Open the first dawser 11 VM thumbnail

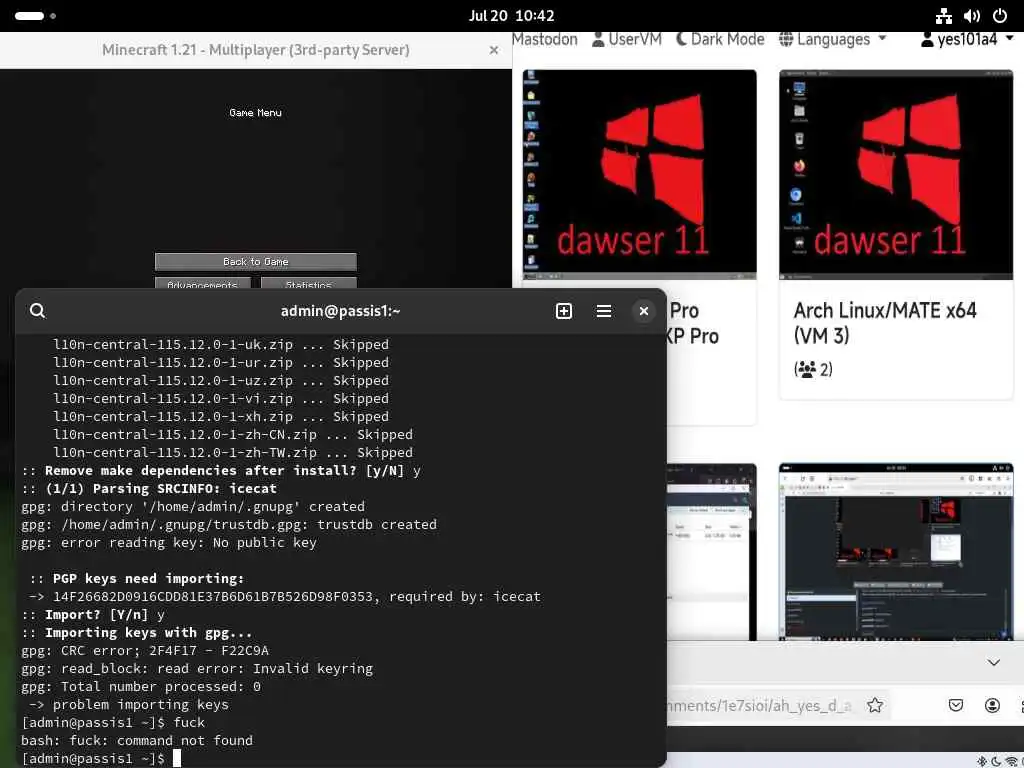639,174
